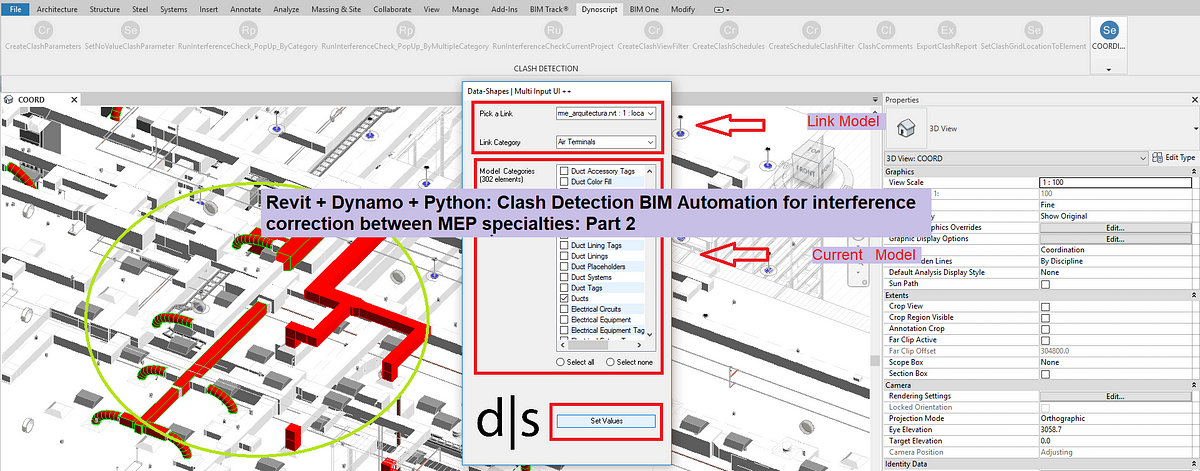Screen dimensions: 1200x471
Task: Toggle the Annotation Crop checkbox
Action: (1046, 328)
